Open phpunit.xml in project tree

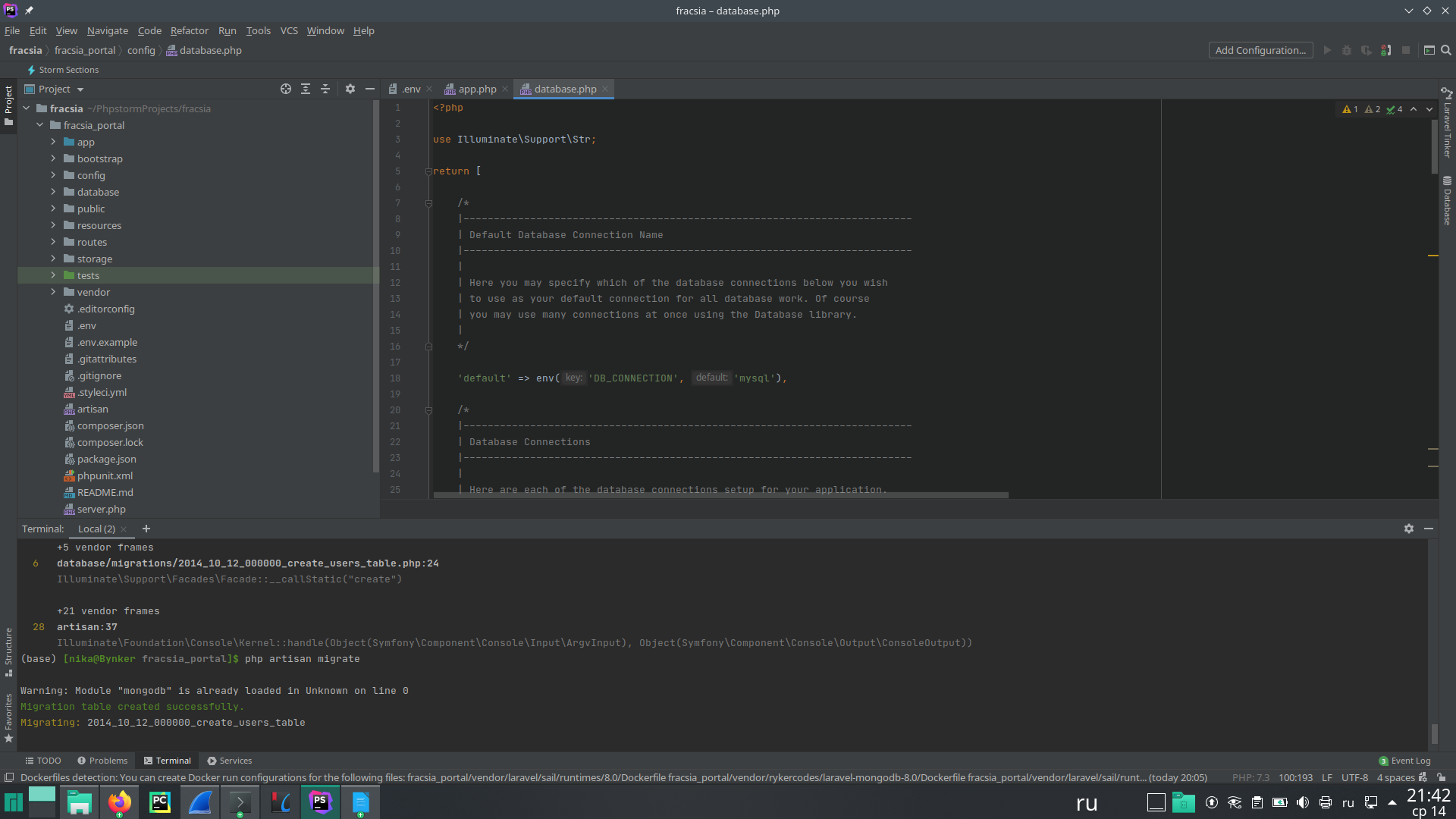[105, 475]
